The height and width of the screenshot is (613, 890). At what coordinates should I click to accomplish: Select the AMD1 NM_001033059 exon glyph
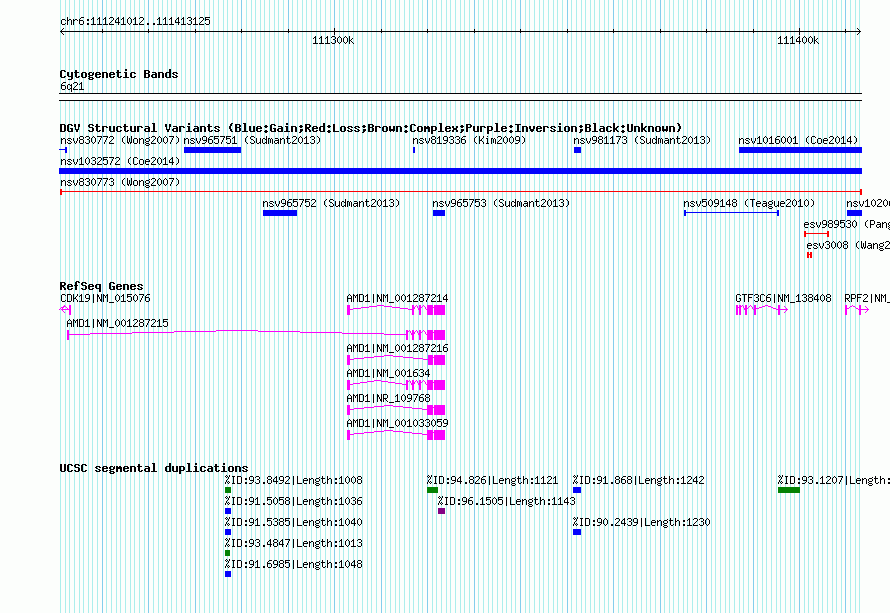pos(396,435)
